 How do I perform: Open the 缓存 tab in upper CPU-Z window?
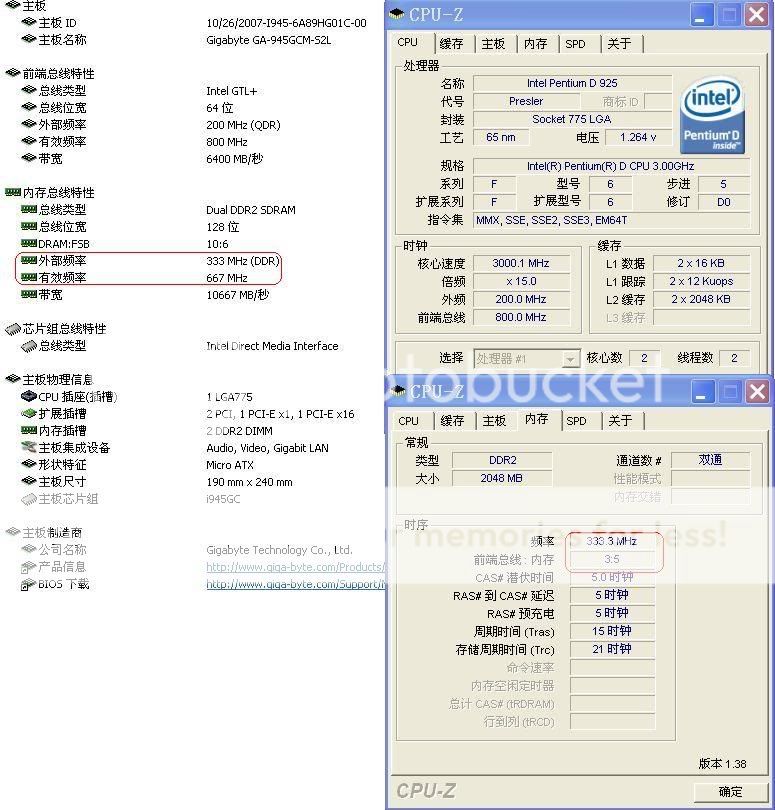(x=451, y=44)
